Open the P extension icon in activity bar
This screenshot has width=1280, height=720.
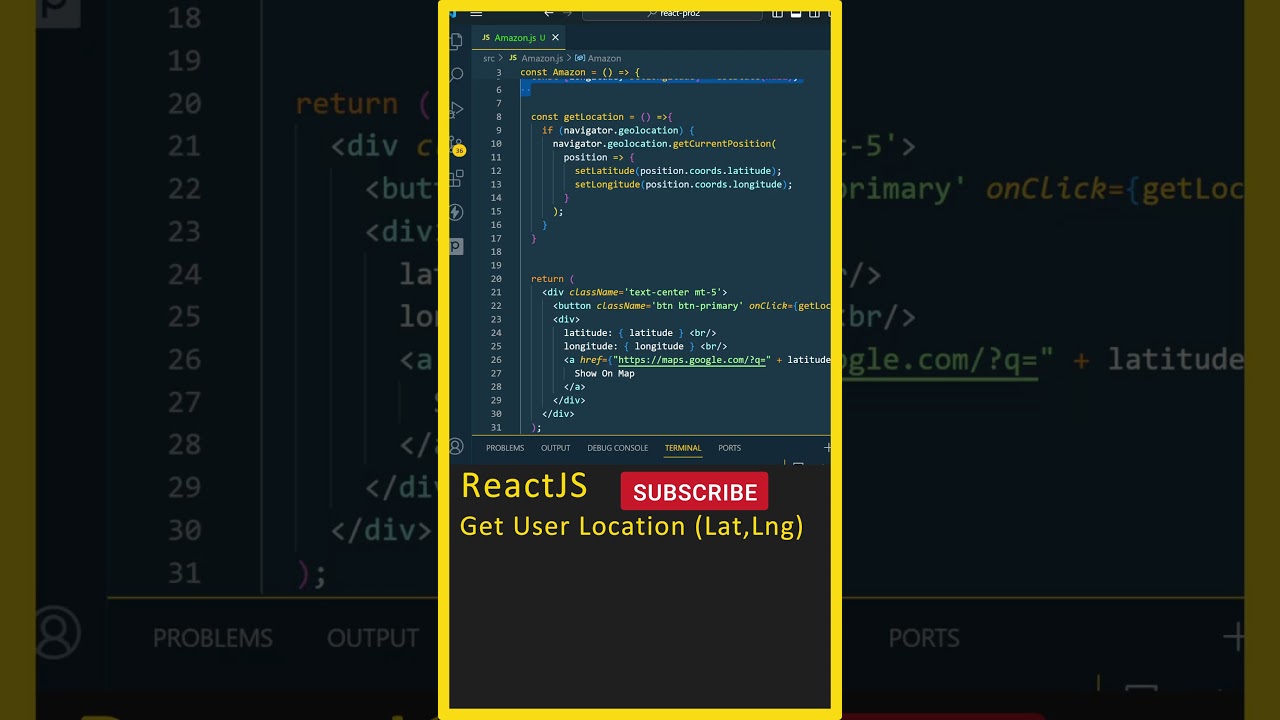[456, 246]
